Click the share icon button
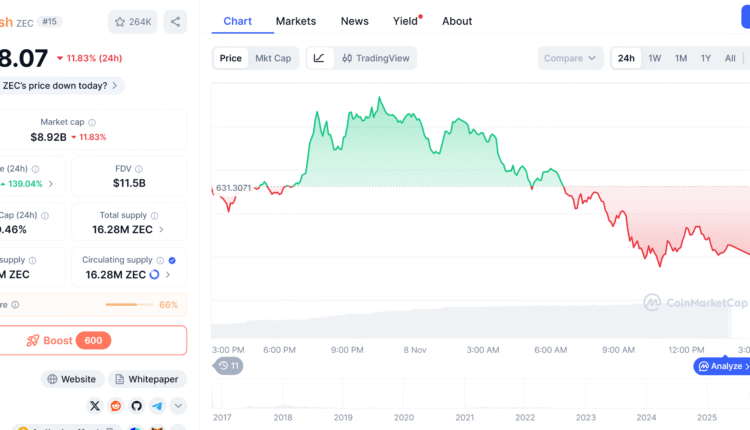The height and width of the screenshot is (430, 750). [x=175, y=21]
